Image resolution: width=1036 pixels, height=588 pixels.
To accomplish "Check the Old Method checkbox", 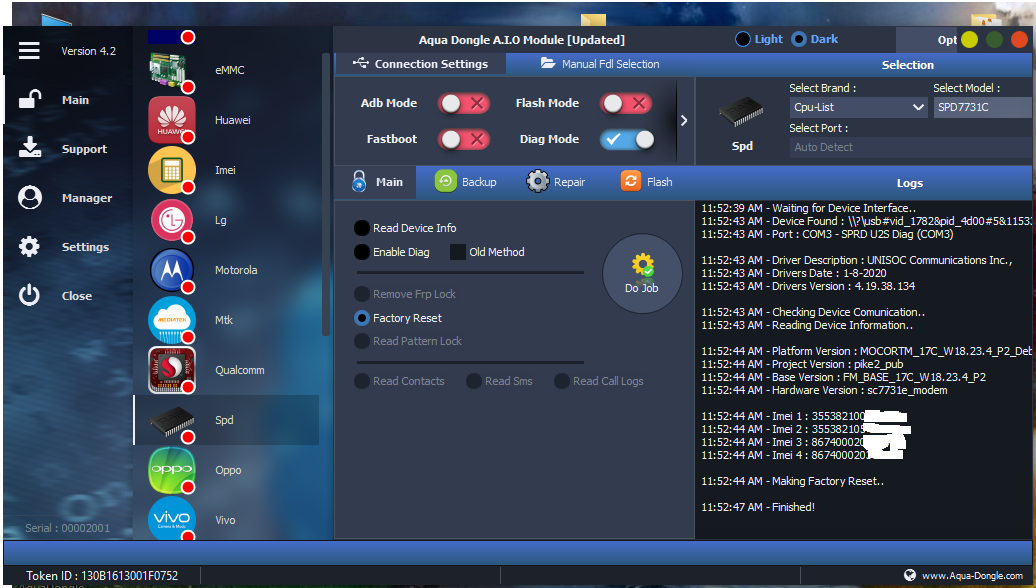I will coord(458,252).
